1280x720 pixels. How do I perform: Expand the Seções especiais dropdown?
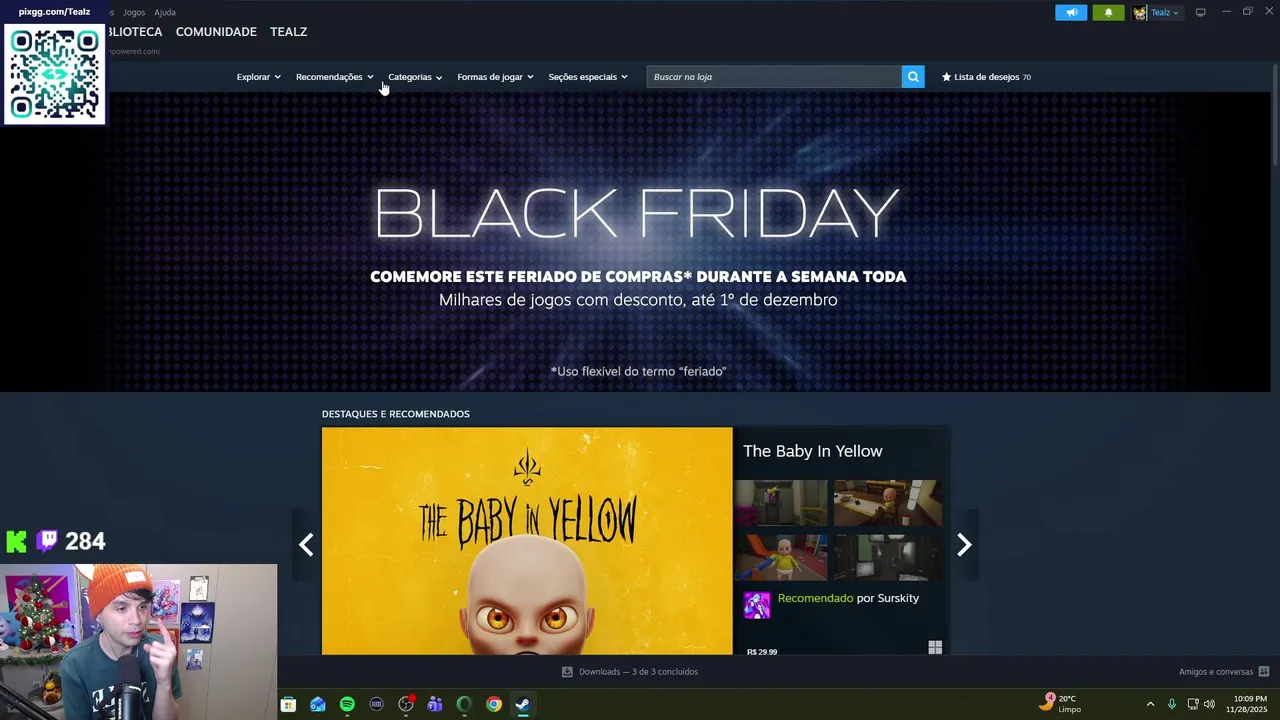588,77
